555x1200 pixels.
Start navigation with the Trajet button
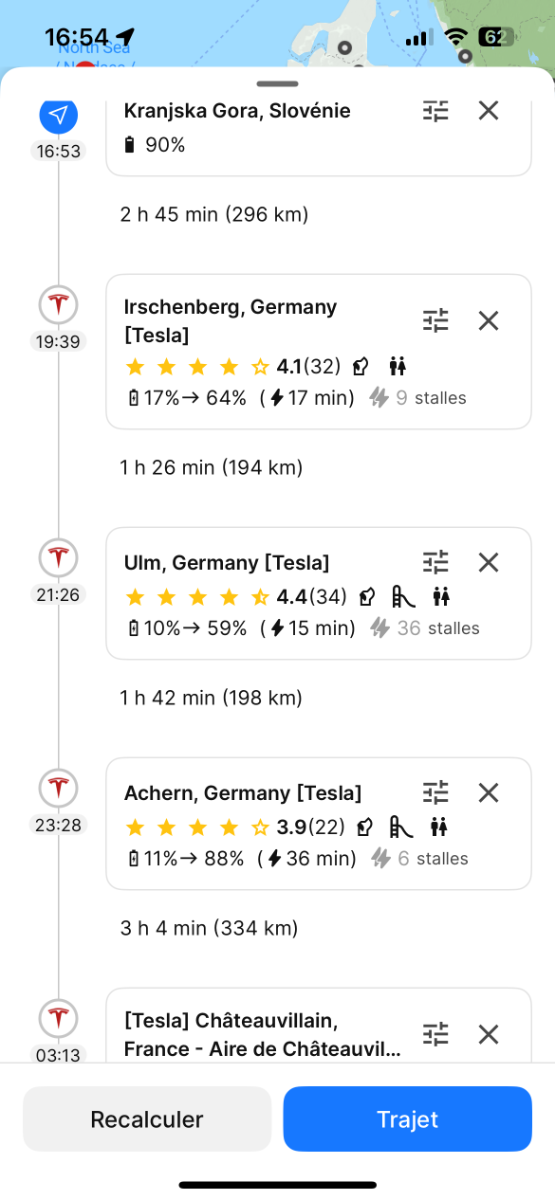407,1119
